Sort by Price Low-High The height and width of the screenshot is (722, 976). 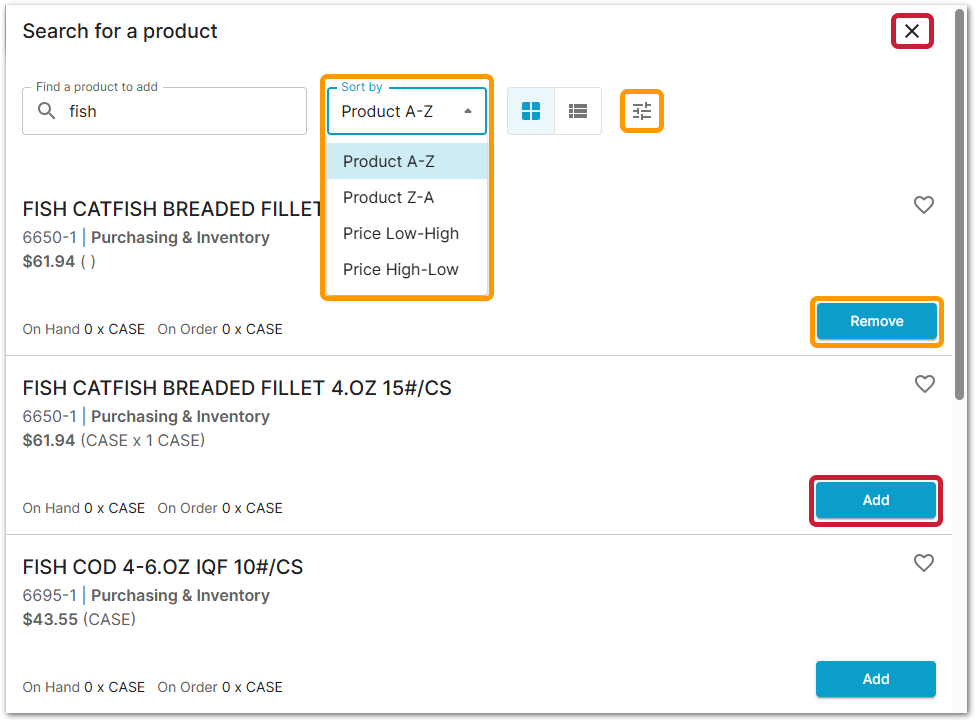click(x=401, y=233)
